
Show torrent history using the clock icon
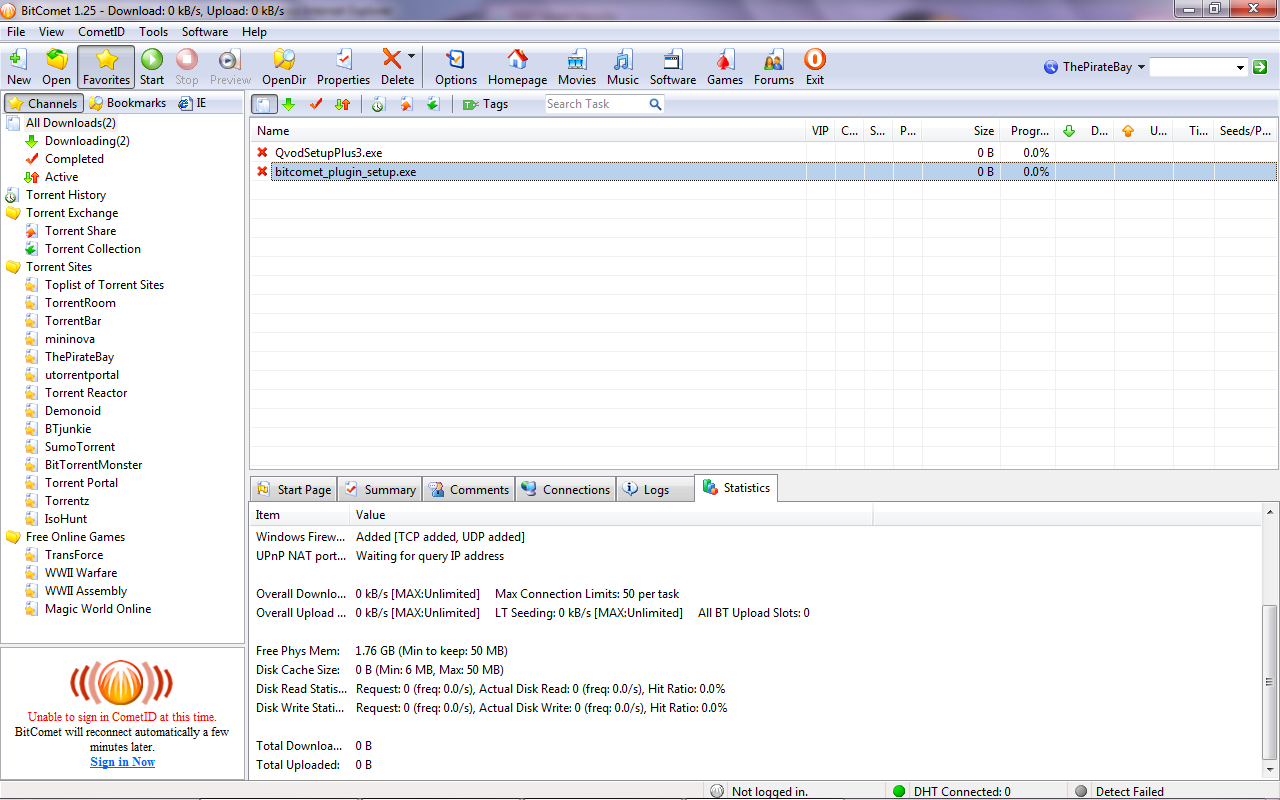[x=378, y=104]
